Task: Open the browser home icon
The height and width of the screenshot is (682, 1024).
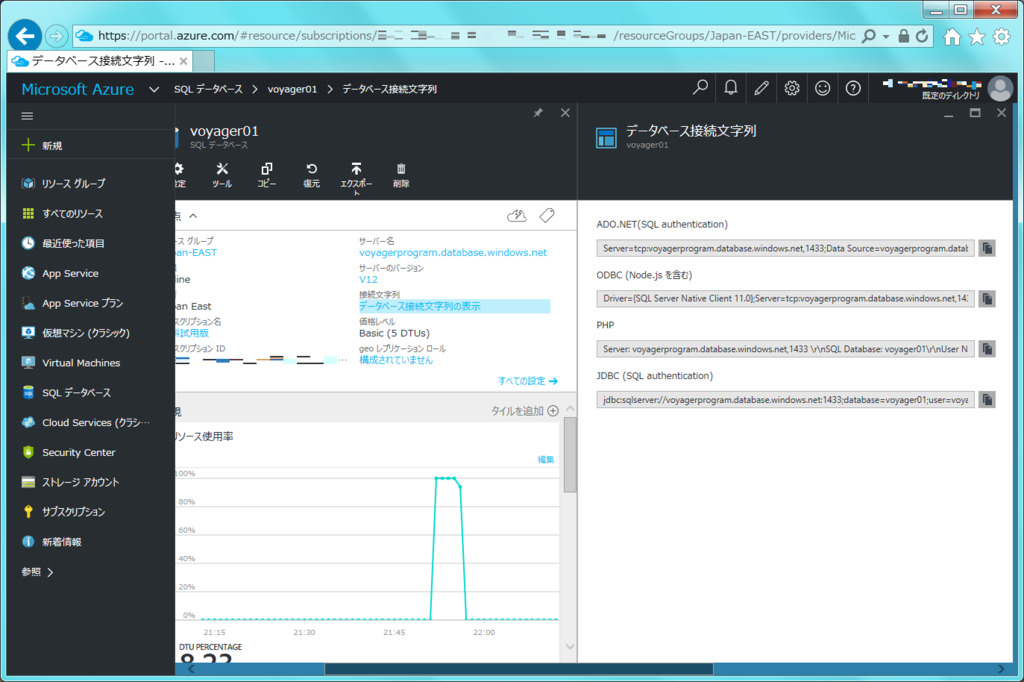Action: click(x=952, y=37)
